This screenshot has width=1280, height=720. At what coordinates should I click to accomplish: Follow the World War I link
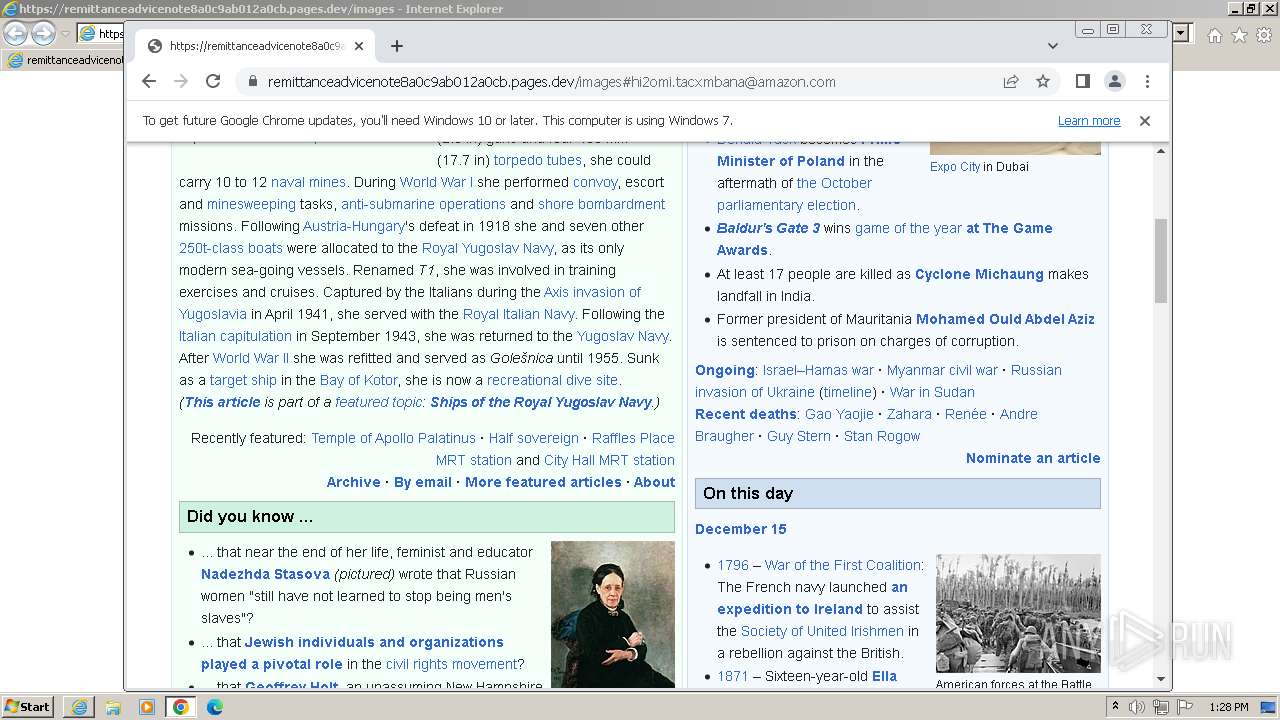click(436, 182)
